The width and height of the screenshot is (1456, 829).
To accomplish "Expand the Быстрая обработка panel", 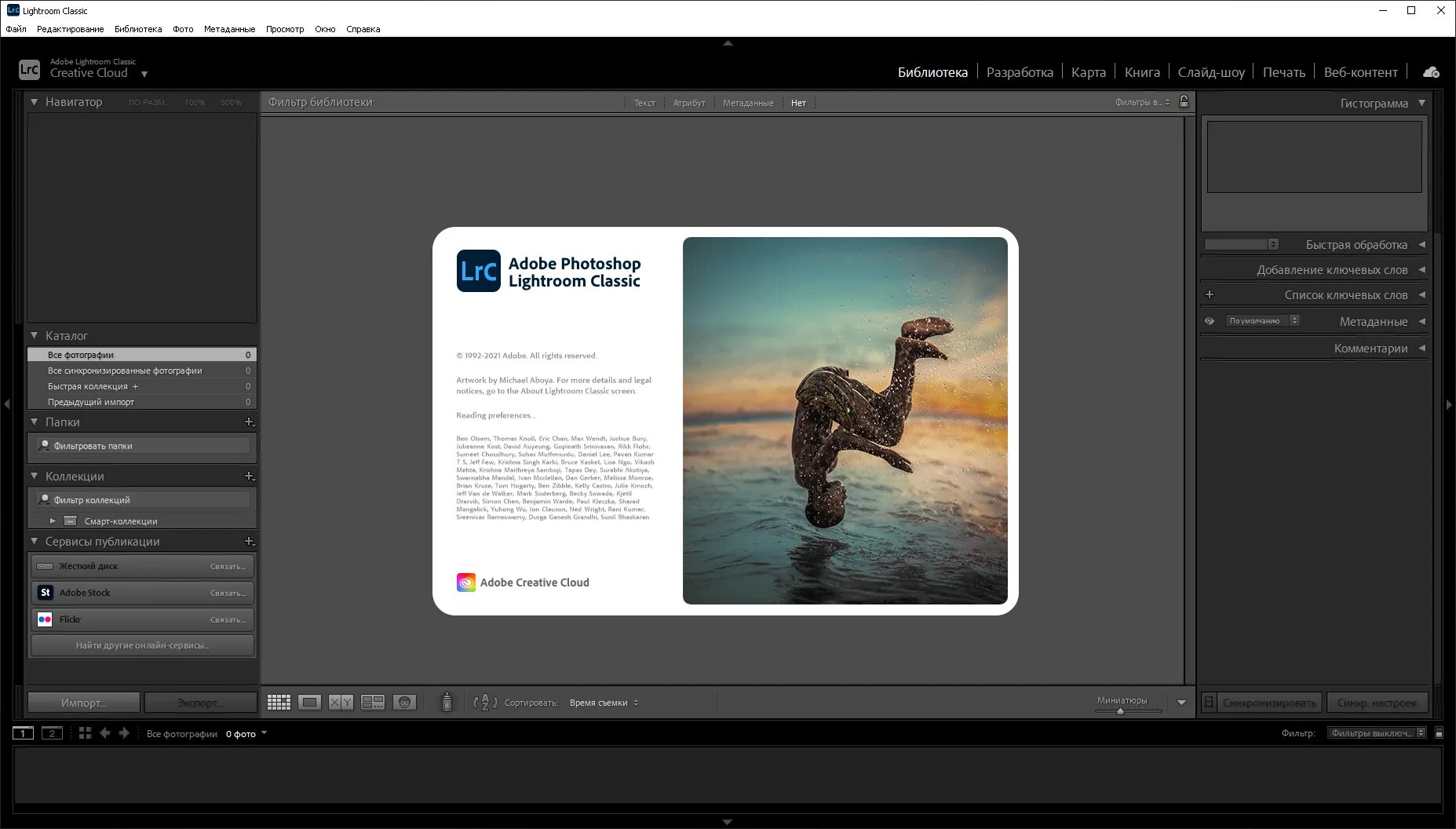I will pos(1421,245).
